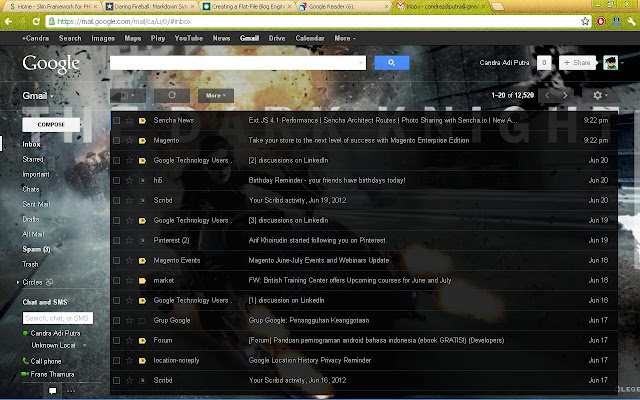Switch to Creating a Flat-File Blog tab

[x=247, y=7]
